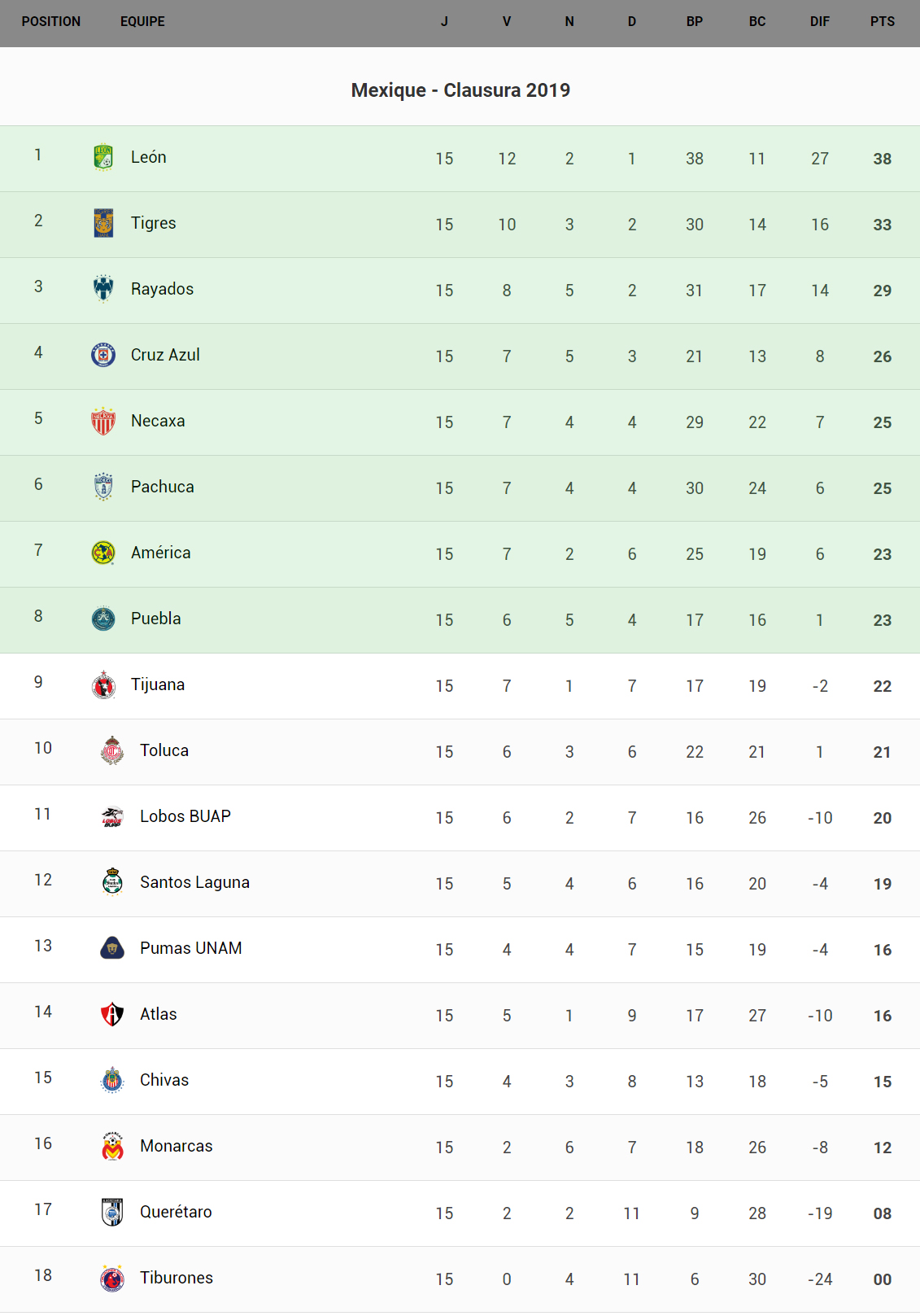
Task: Click the DIF column header
Action: [x=819, y=22]
